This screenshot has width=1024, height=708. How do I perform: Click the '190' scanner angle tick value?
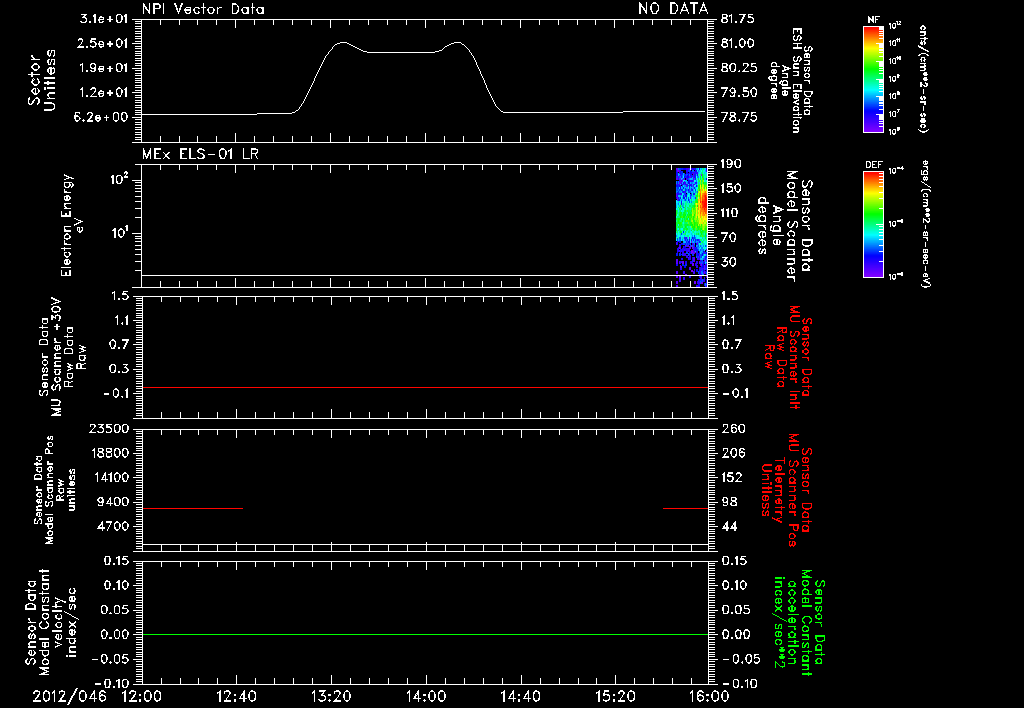731,164
